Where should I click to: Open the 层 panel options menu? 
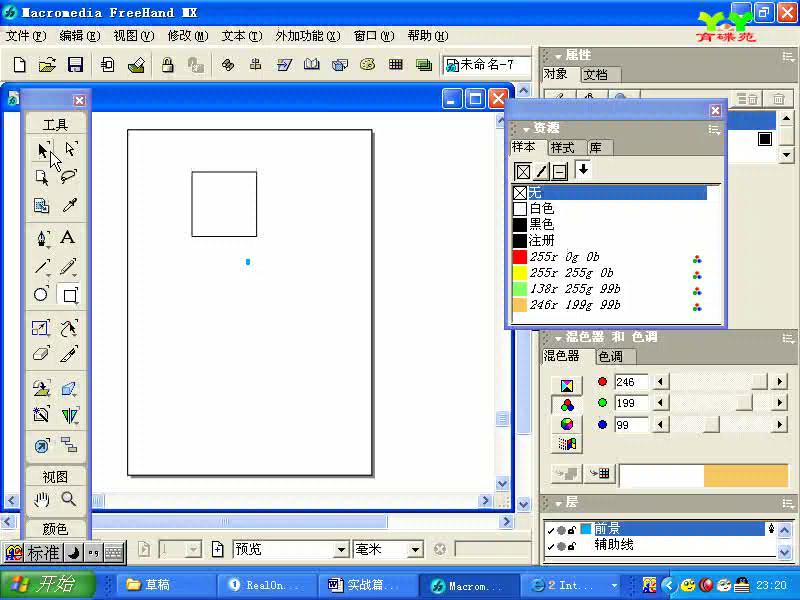pos(788,504)
